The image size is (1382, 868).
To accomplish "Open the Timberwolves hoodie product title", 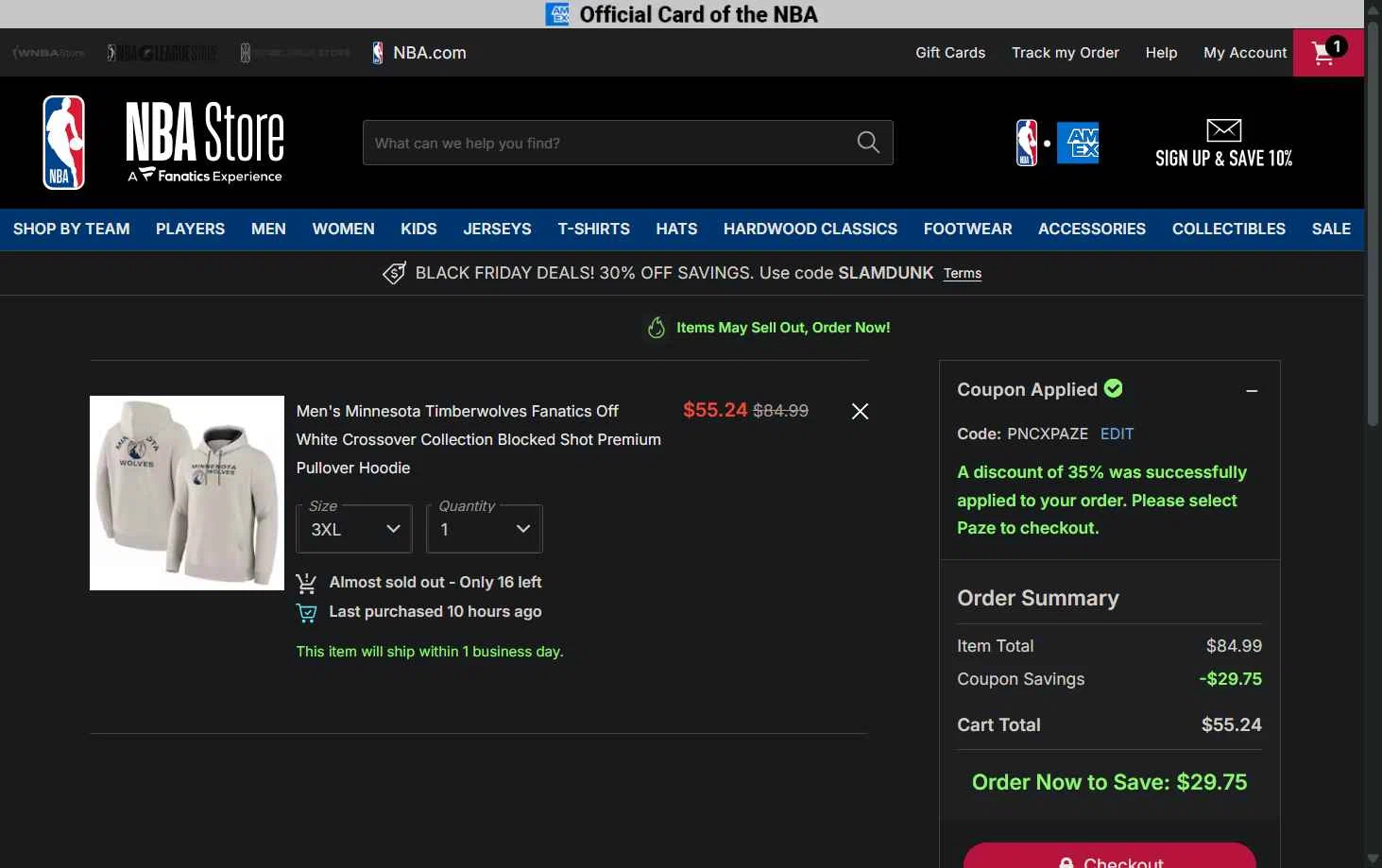I will tap(479, 439).
